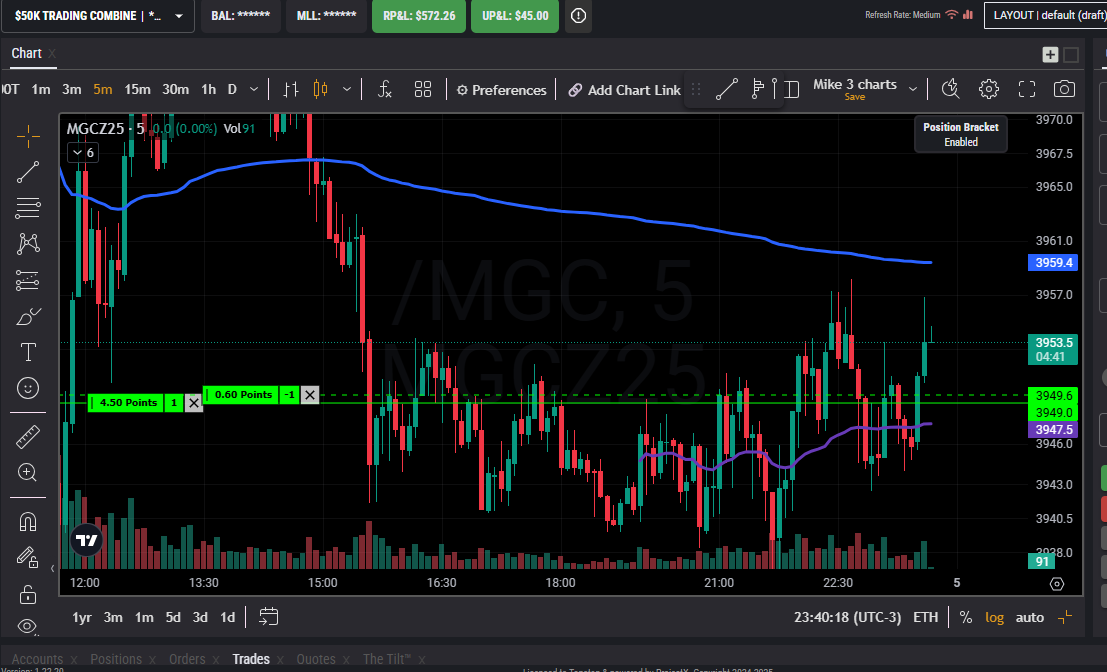This screenshot has width=1107, height=672.
Task: Click Add Chart Link
Action: pos(625,90)
